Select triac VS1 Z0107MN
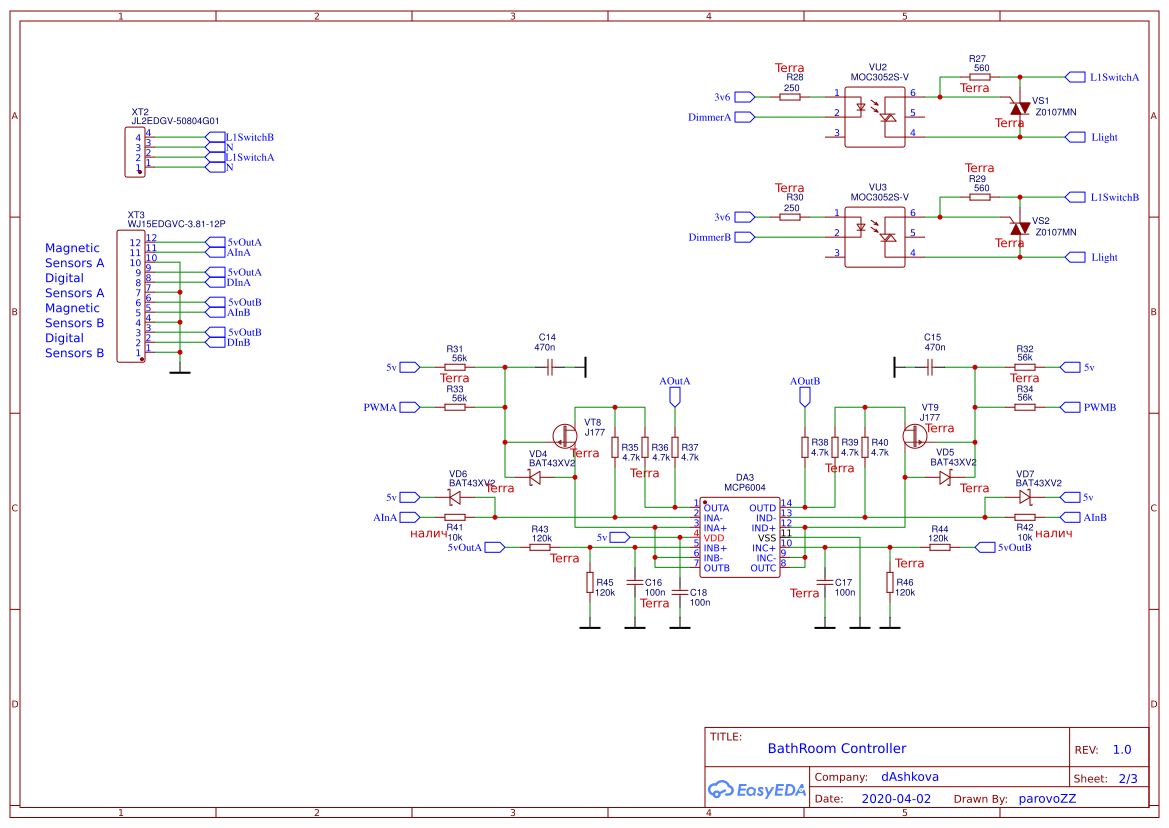Screen dimensions: 1169x828 [1019, 110]
